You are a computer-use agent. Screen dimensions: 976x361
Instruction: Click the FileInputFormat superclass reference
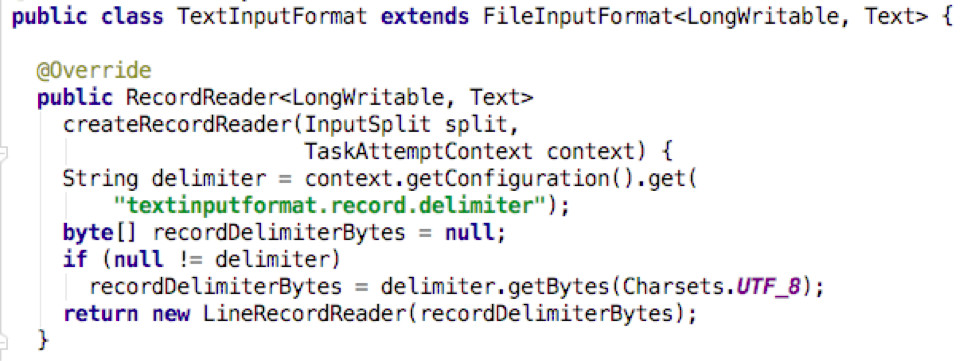click(x=578, y=16)
